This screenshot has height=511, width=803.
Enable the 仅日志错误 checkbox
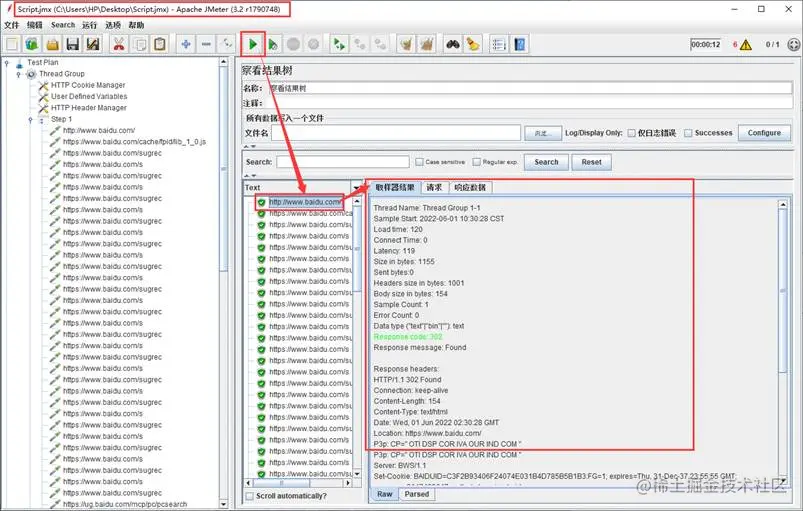coord(631,133)
